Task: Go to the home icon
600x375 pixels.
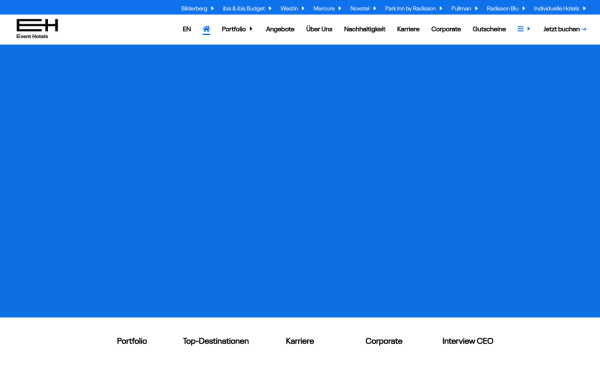Action: (206, 29)
